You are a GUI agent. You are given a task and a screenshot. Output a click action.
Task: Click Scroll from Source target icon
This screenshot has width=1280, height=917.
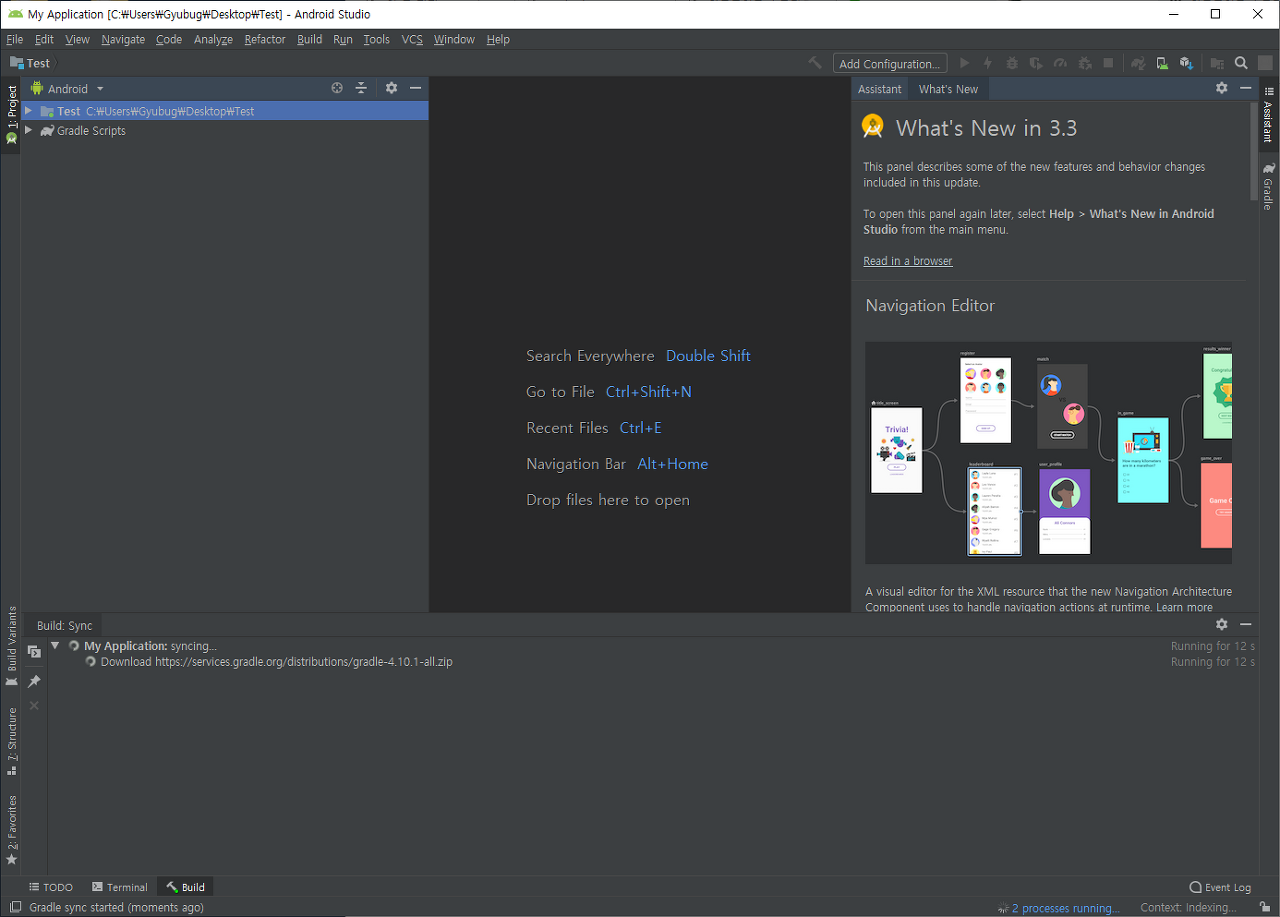click(x=337, y=88)
